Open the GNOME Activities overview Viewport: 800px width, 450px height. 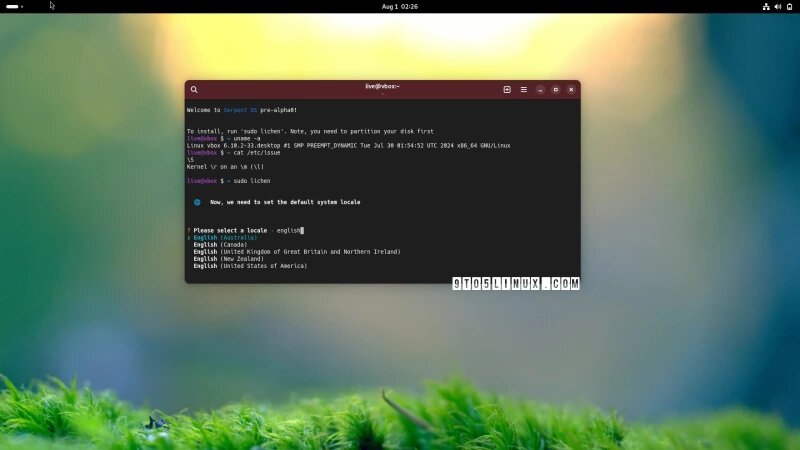(14, 7)
